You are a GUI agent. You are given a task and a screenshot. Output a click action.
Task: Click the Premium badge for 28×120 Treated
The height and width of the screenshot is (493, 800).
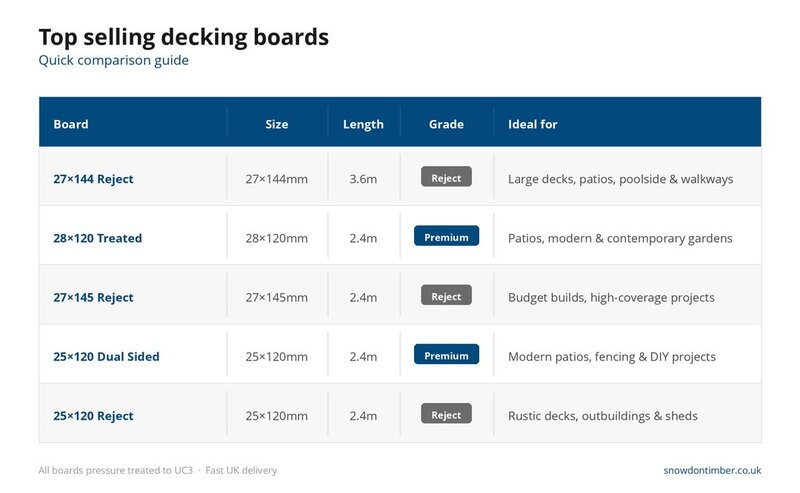click(x=446, y=237)
